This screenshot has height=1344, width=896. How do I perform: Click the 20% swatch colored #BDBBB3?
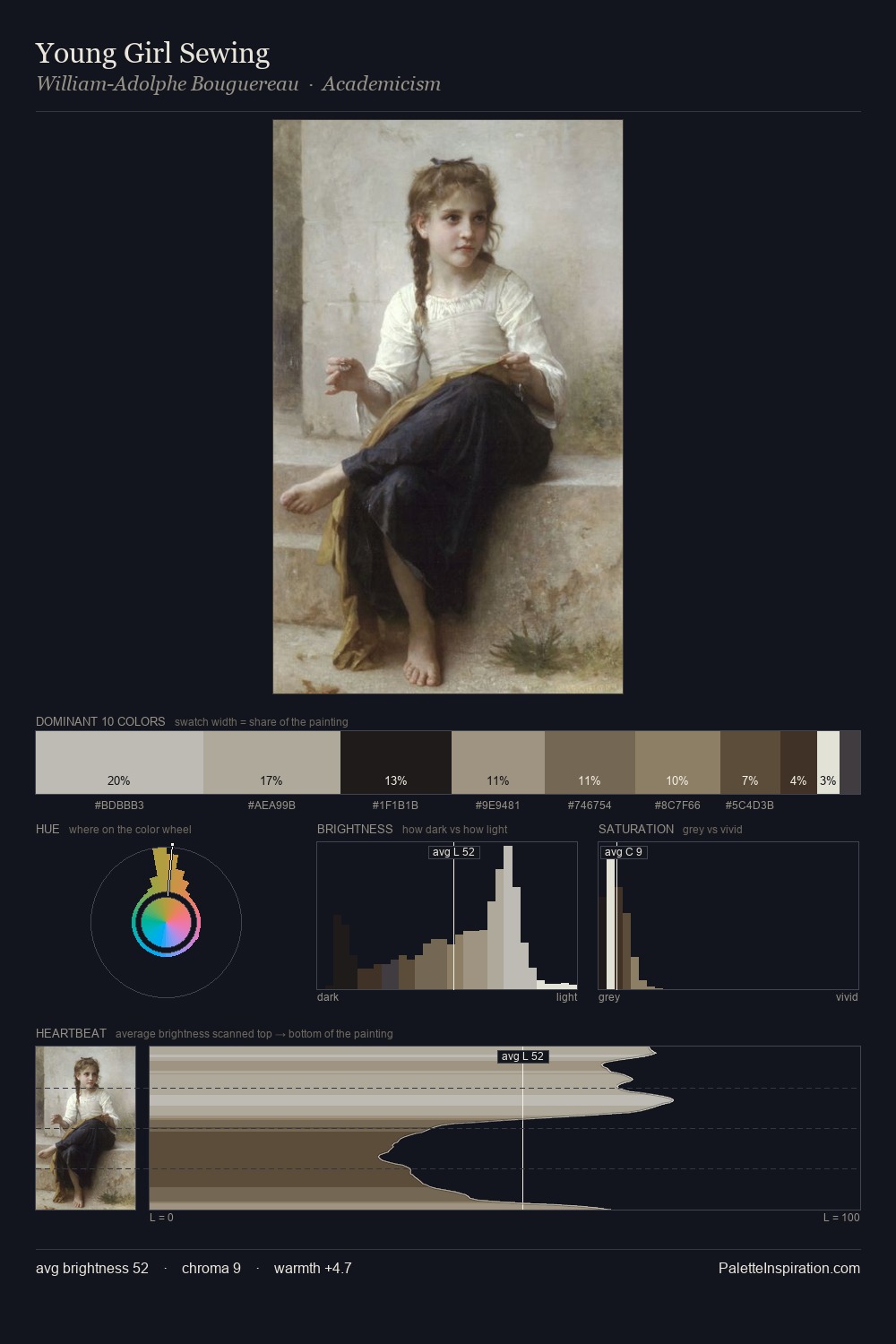coord(119,762)
